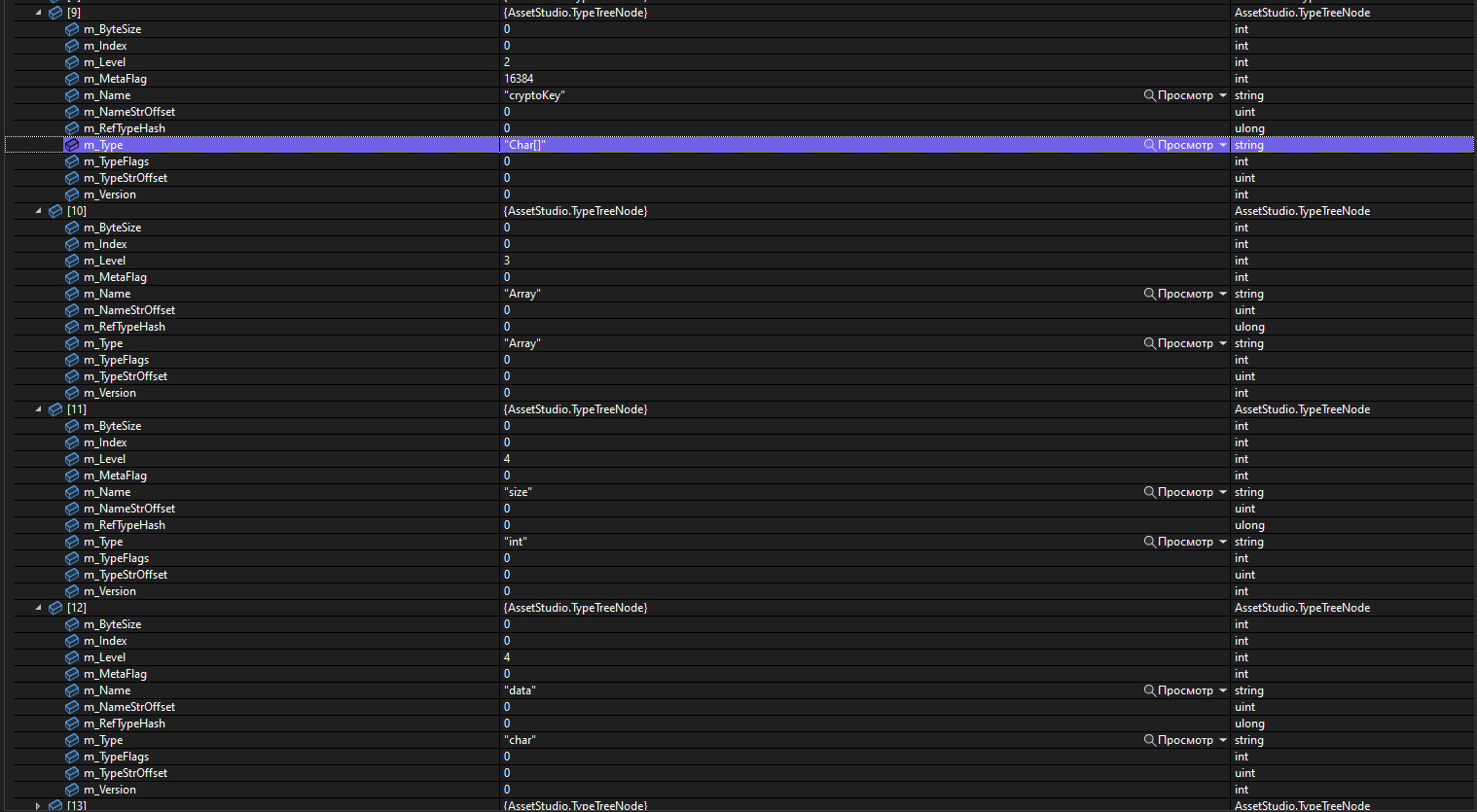Open the visualizer dropdown arrow for "size"
1477x812 pixels.
point(1223,492)
